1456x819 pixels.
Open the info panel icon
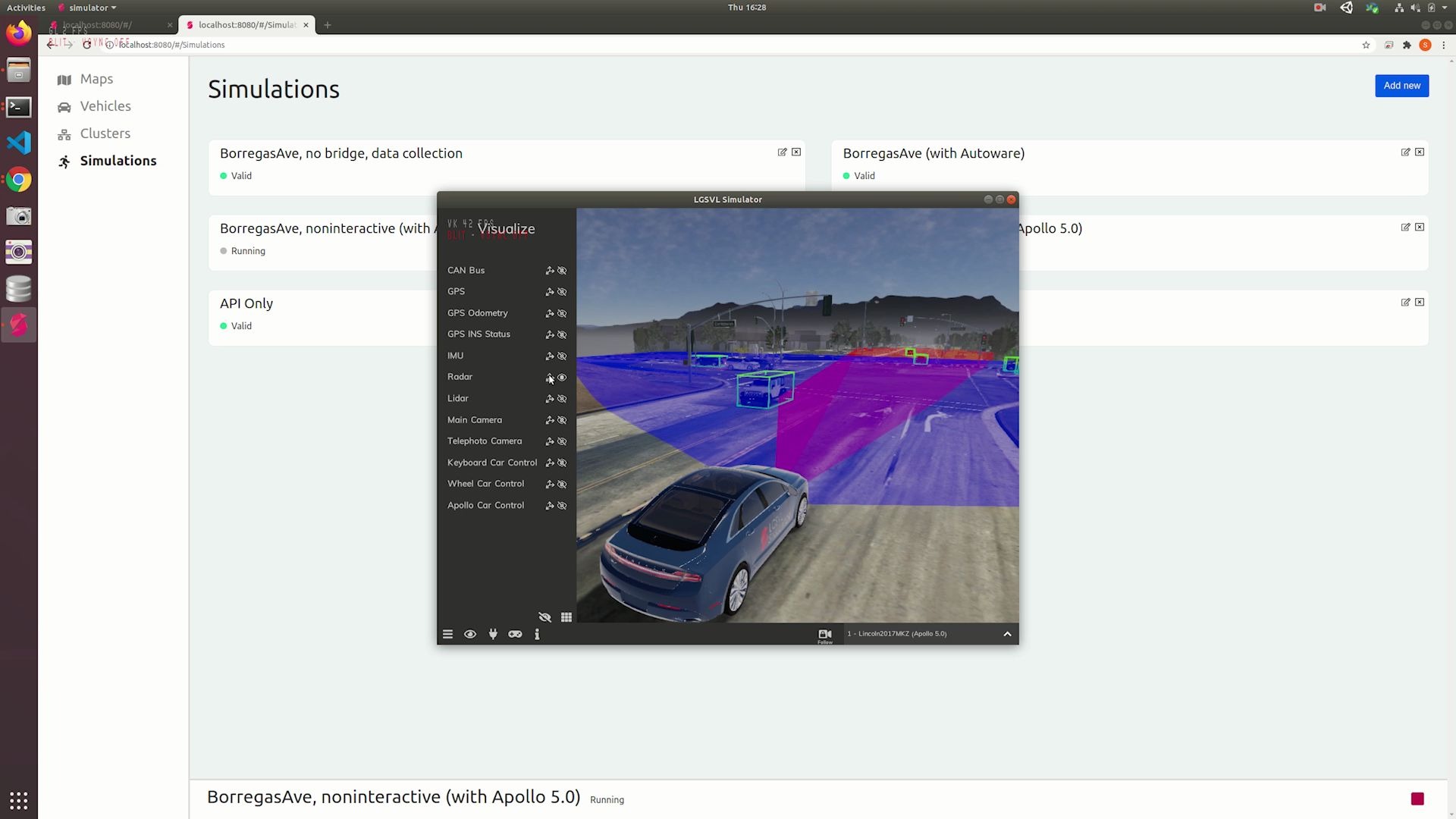click(x=537, y=634)
